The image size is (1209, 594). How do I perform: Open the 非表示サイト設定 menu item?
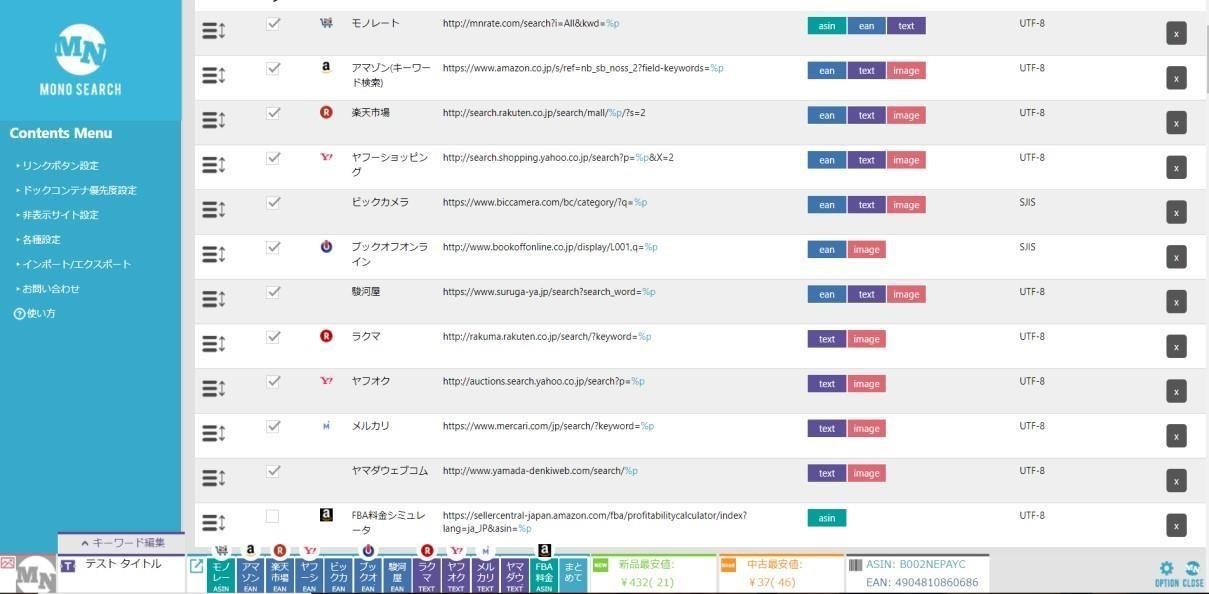point(60,215)
